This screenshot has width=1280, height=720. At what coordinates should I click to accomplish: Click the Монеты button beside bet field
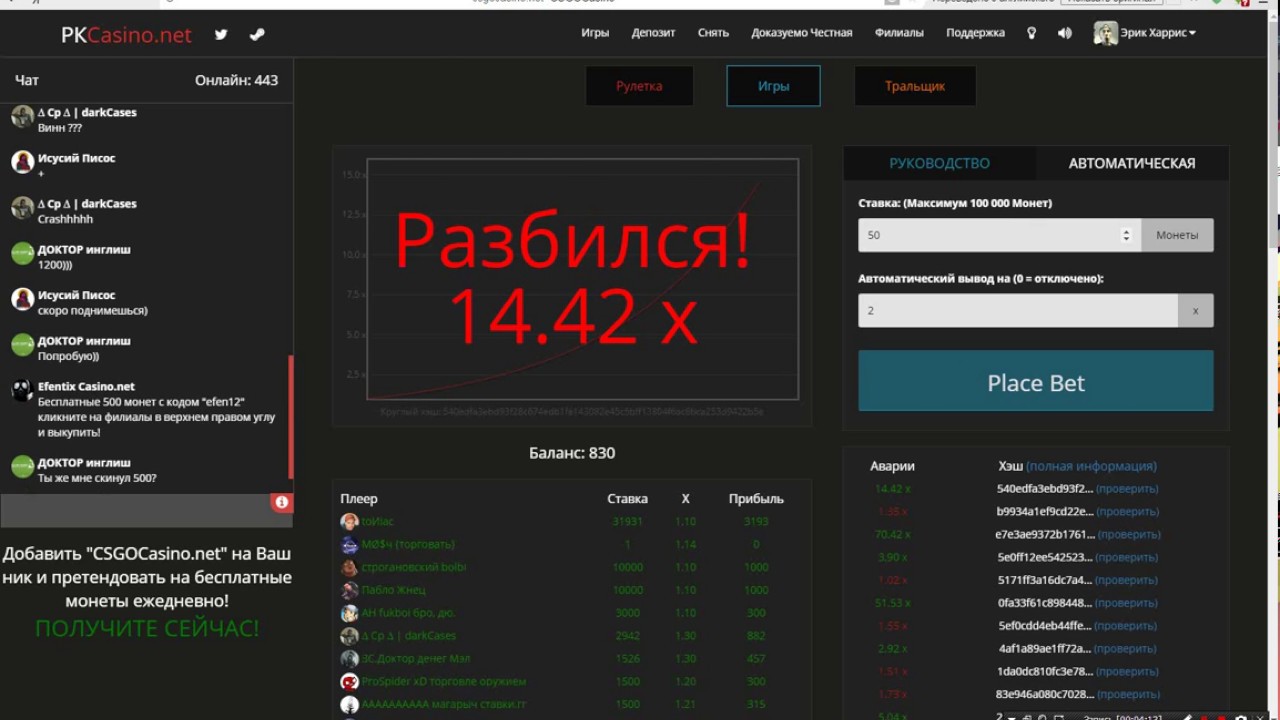pyautogui.click(x=1177, y=235)
